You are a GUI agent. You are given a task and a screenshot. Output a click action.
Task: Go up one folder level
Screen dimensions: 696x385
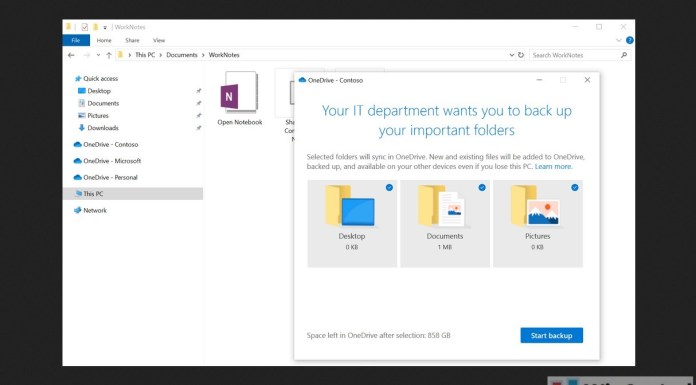[x=109, y=55]
